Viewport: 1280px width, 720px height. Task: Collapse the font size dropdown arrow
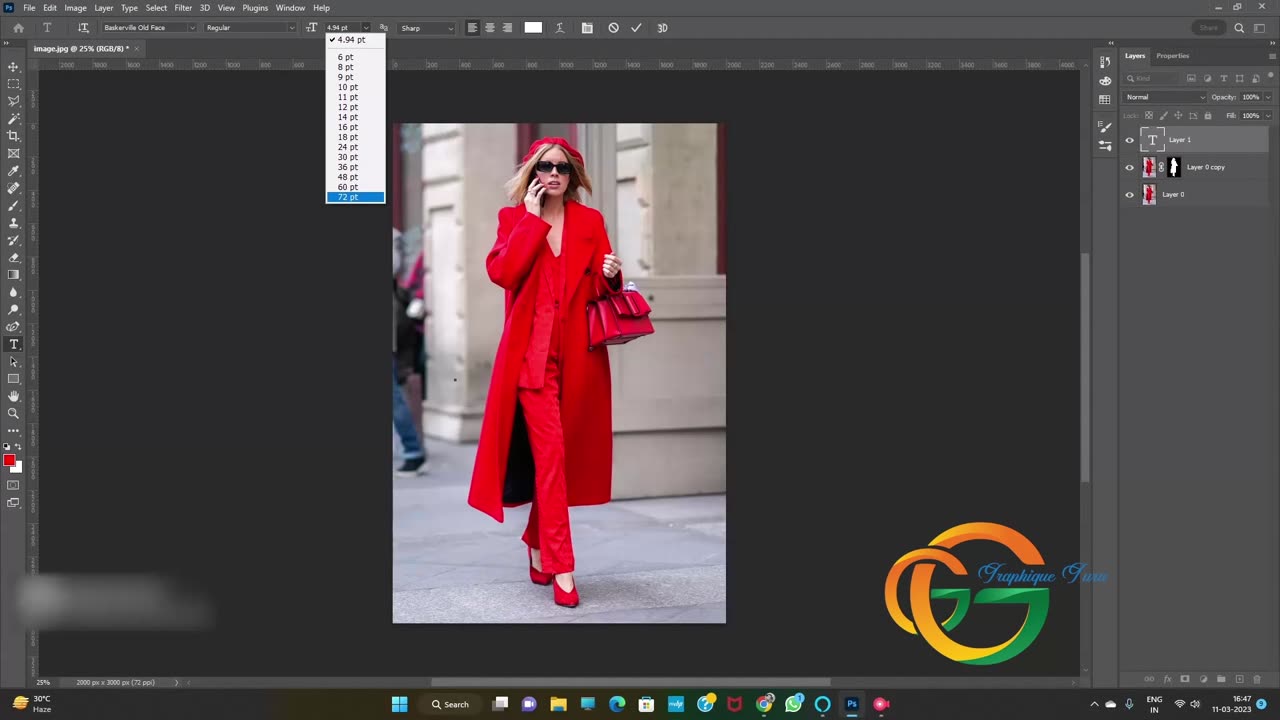[366, 28]
